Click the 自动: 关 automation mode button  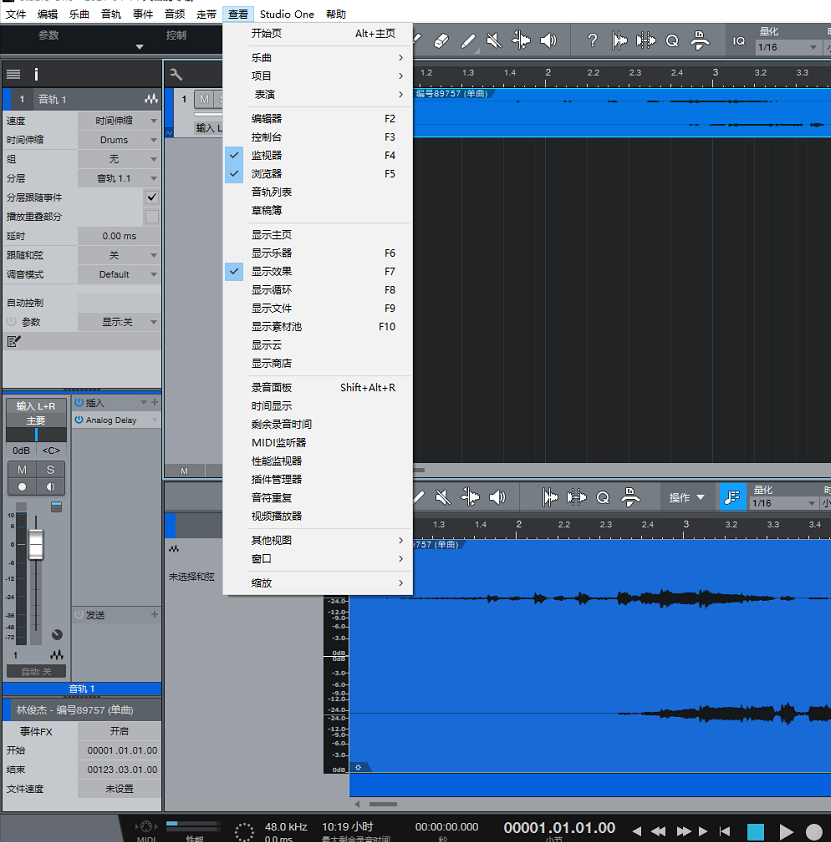[x=36, y=671]
